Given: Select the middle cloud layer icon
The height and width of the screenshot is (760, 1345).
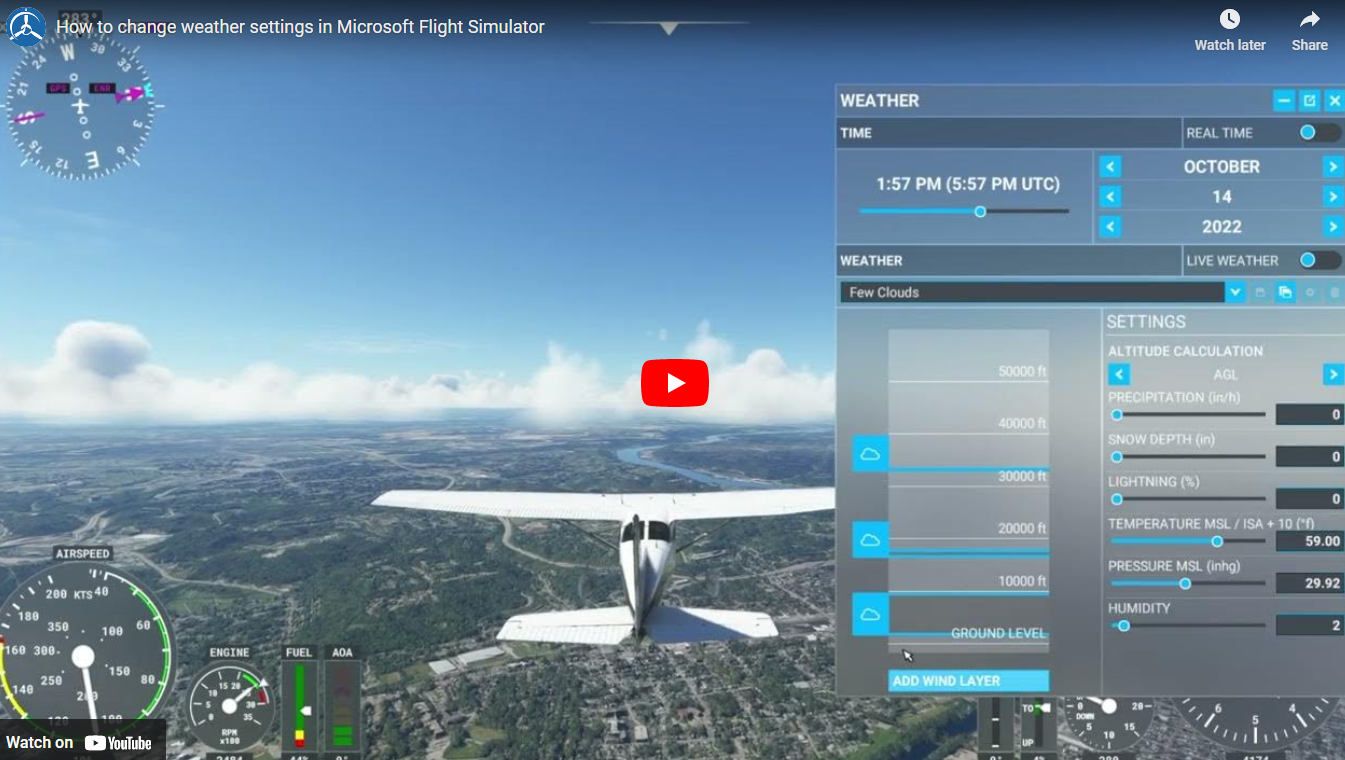Looking at the screenshot, I should [870, 537].
